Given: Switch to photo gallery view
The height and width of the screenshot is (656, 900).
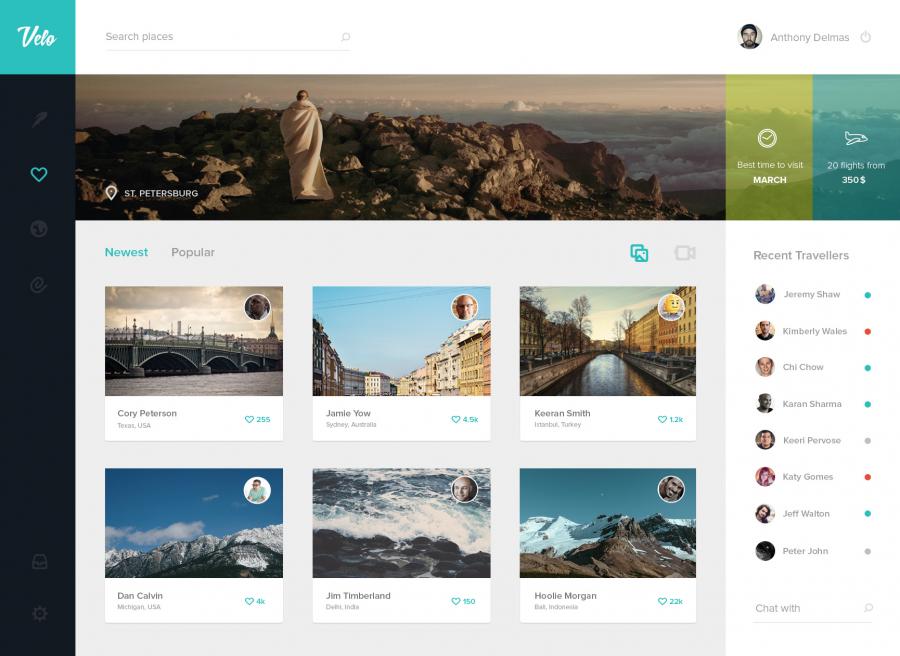Looking at the screenshot, I should 639,253.
